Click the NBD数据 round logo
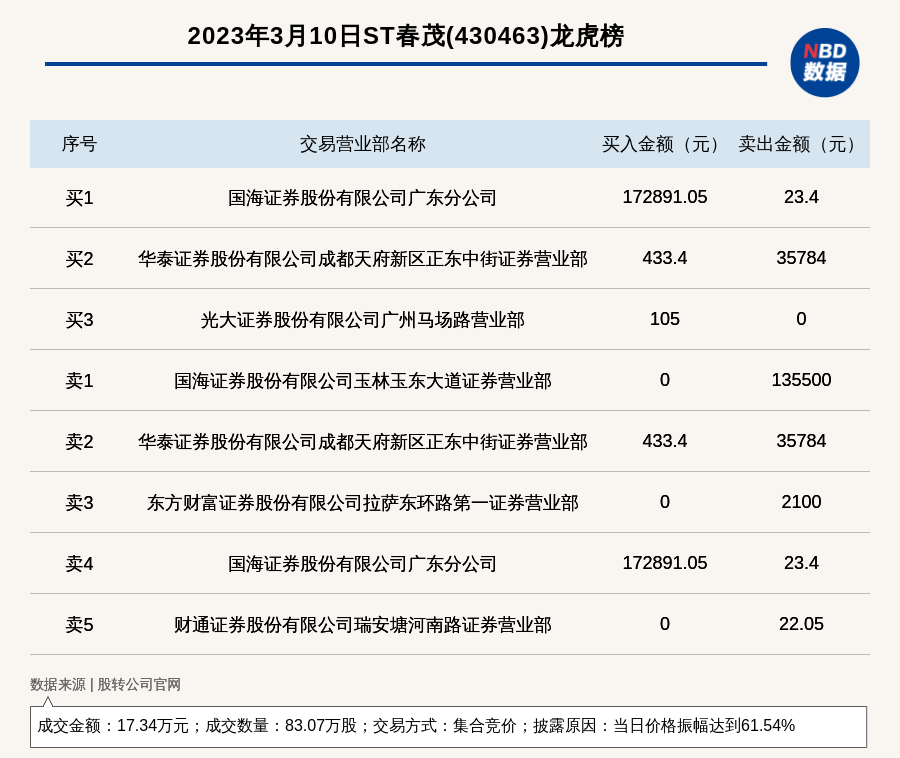Screen dimensions: 900x758 coord(824,63)
